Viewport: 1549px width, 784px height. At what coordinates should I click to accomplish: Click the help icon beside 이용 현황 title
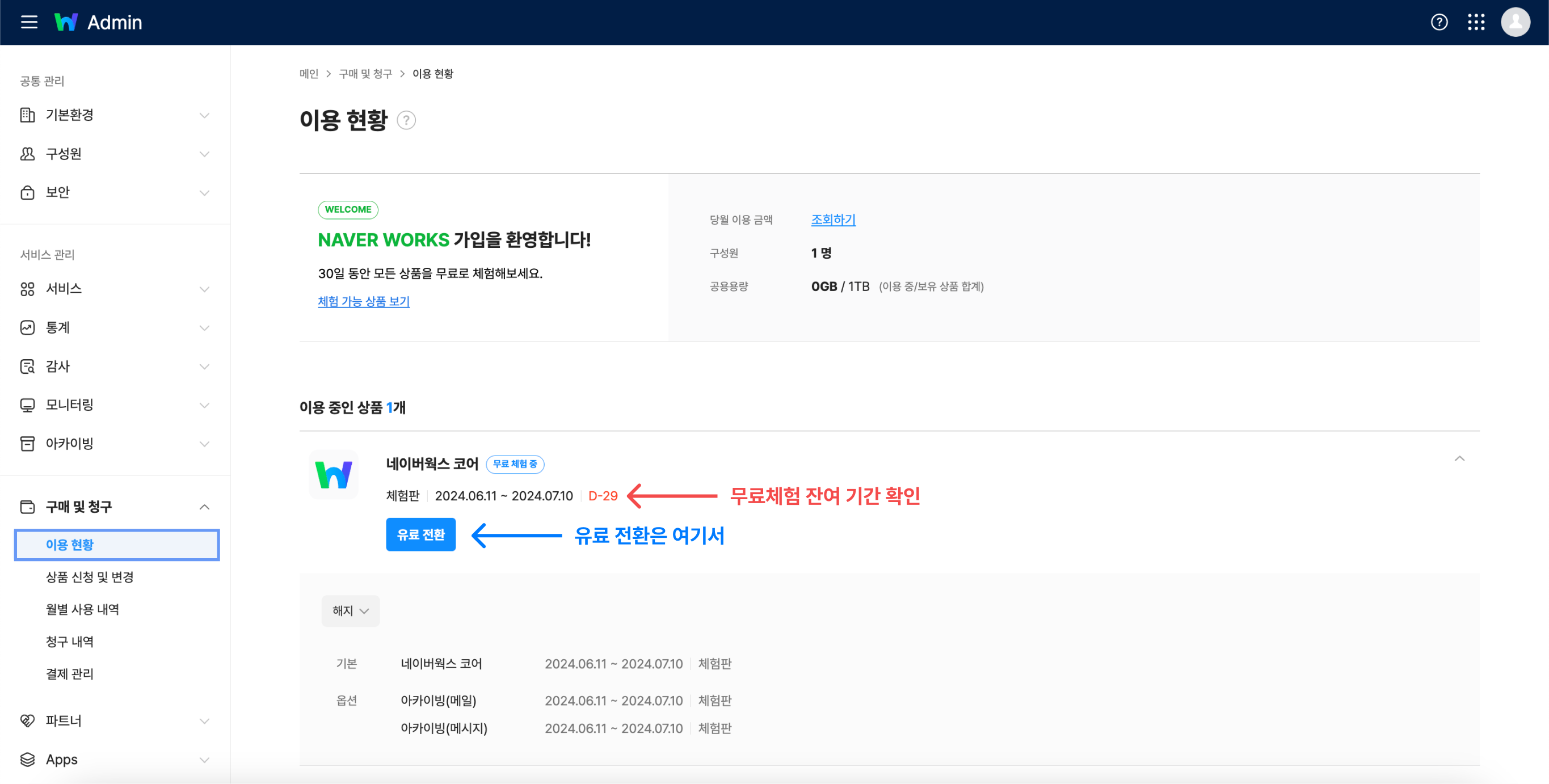(406, 120)
